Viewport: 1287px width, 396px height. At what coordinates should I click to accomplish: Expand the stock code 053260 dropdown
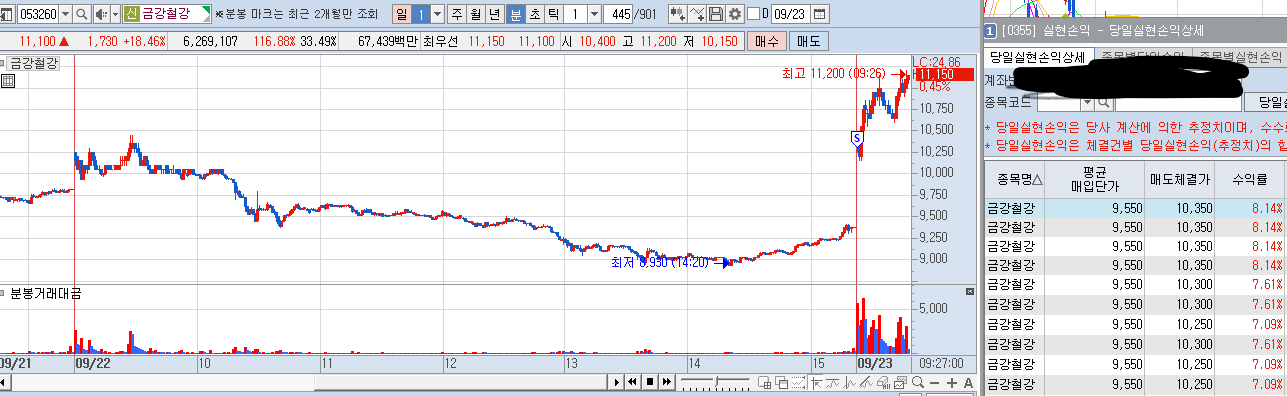coord(66,14)
